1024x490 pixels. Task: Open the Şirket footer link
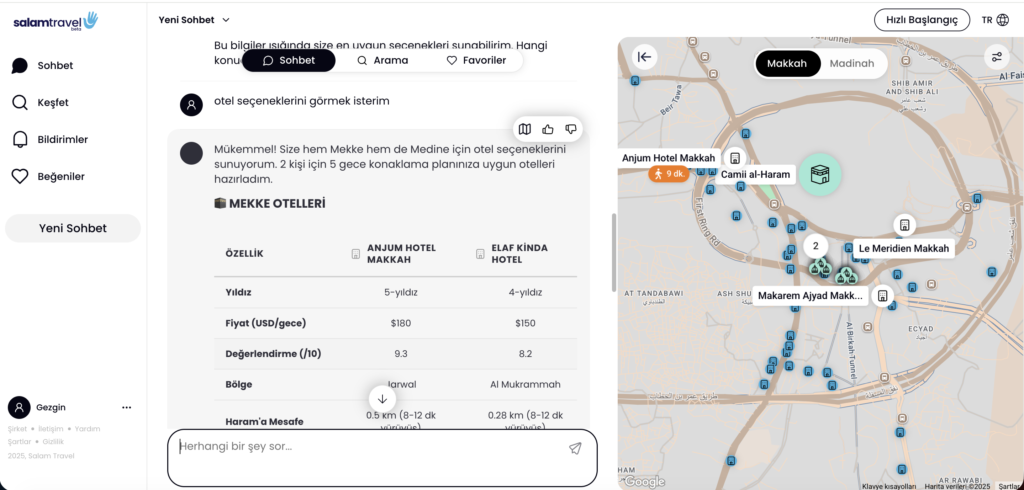point(17,429)
